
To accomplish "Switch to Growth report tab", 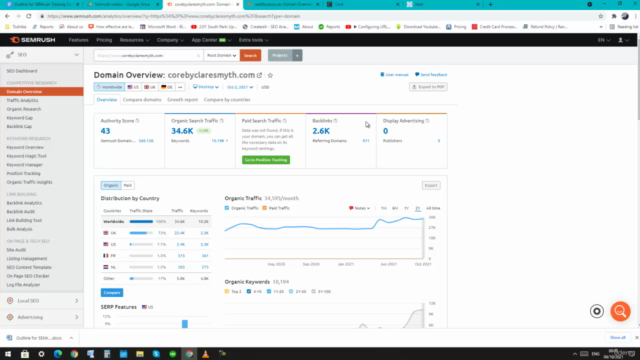I will (x=182, y=100).
